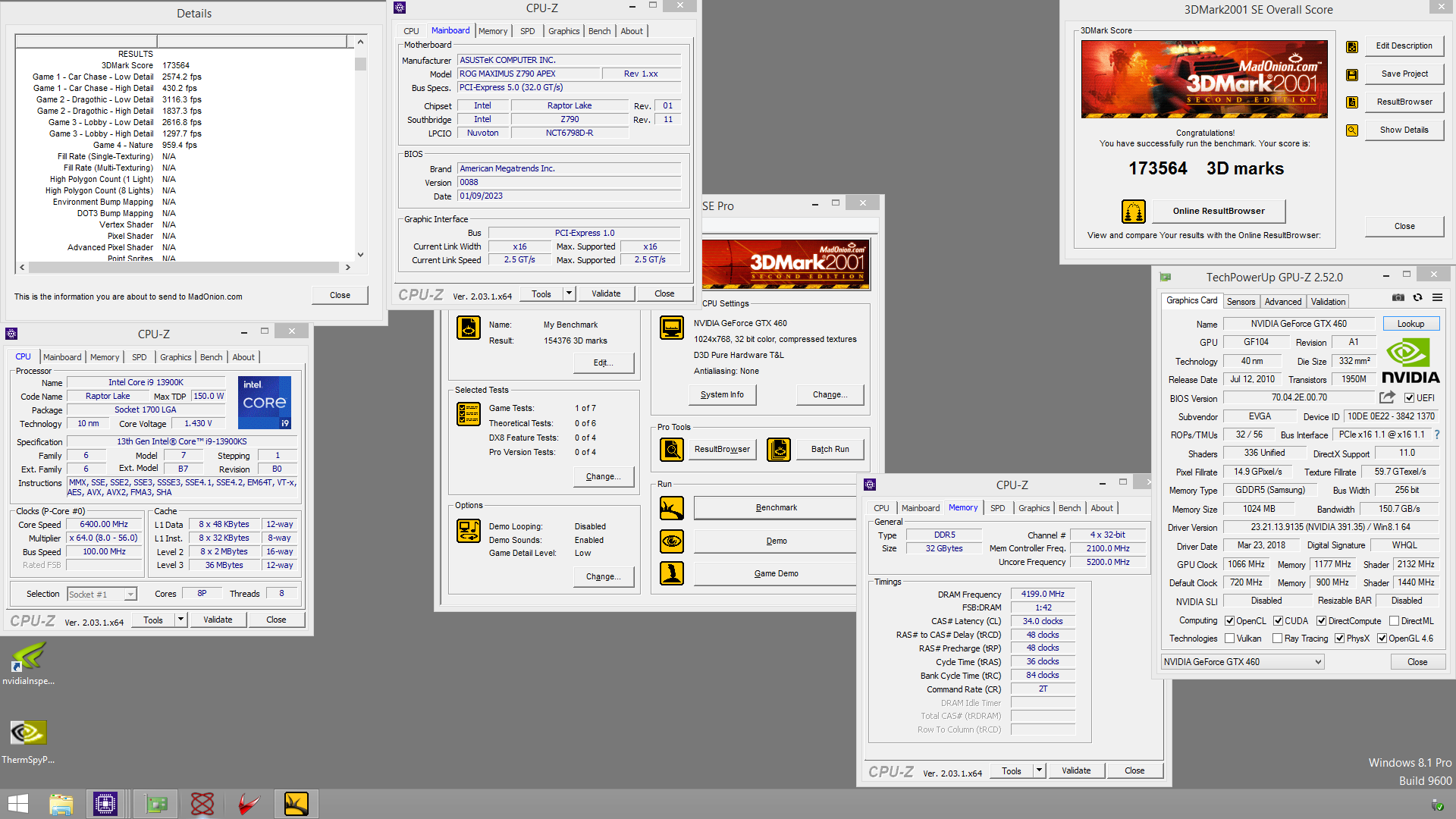Open the Bench tab in CPU-Z CPU window
This screenshot has width=1456, height=819.
click(212, 357)
